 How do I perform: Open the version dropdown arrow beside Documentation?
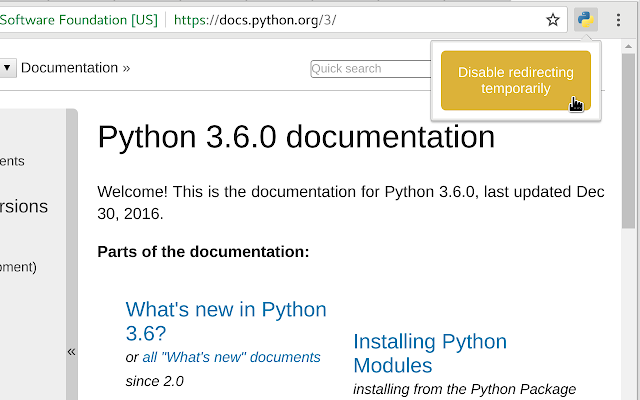[7, 68]
